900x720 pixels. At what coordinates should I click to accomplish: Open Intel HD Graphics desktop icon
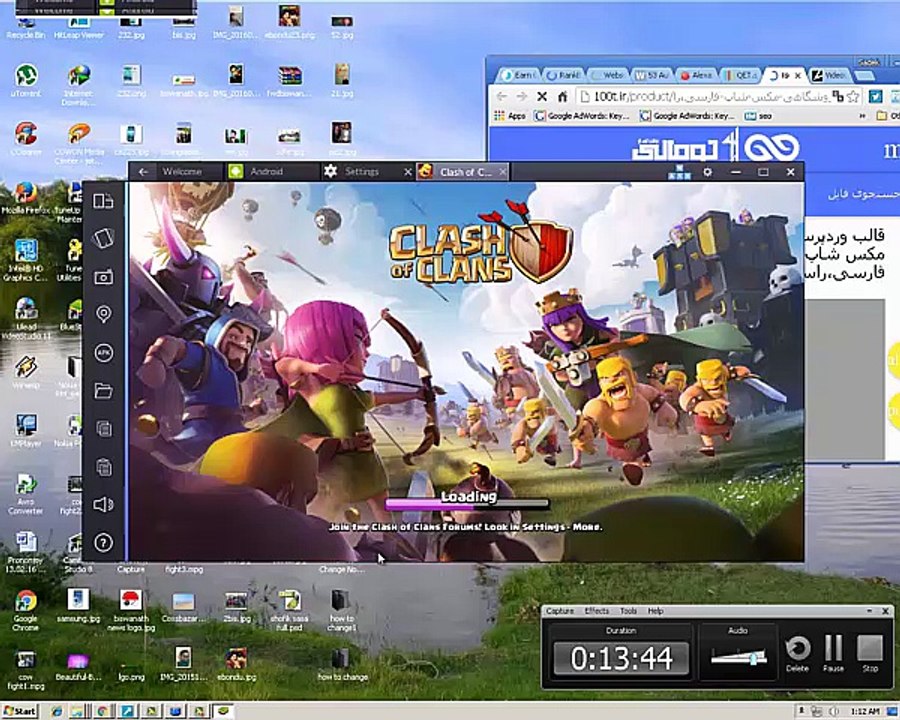[25, 261]
